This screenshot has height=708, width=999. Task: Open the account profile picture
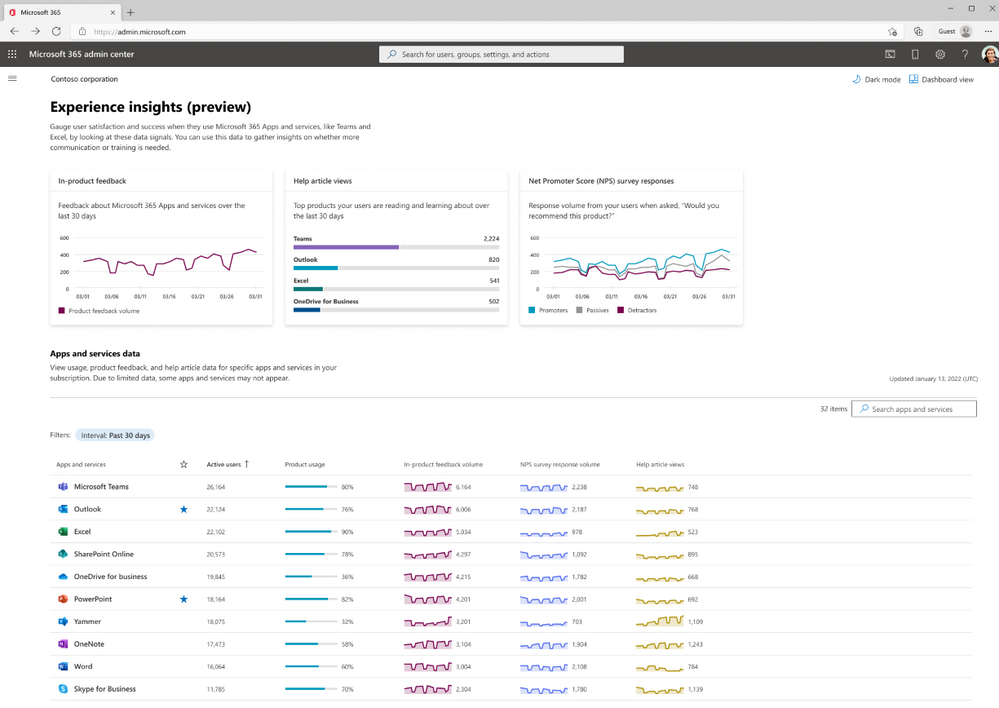[989, 54]
